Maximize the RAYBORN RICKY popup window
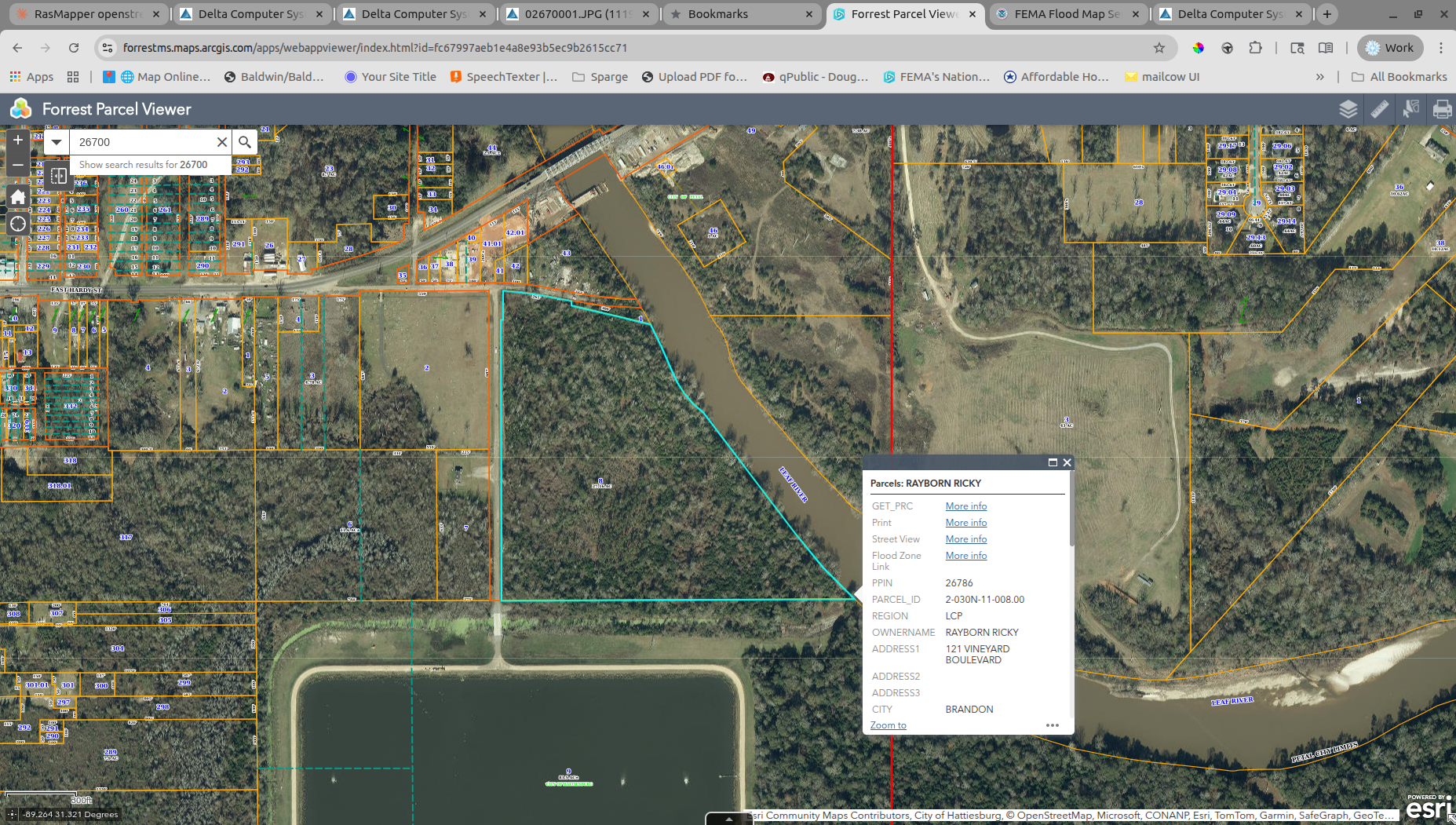 pos(1053,462)
